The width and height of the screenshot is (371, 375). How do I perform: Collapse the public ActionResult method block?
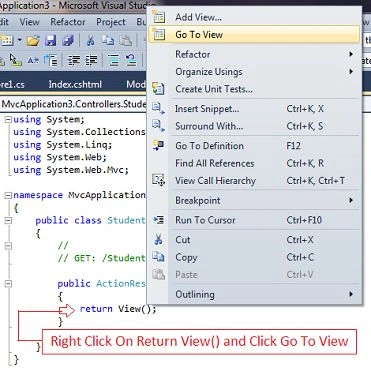pyautogui.click(x=8, y=284)
